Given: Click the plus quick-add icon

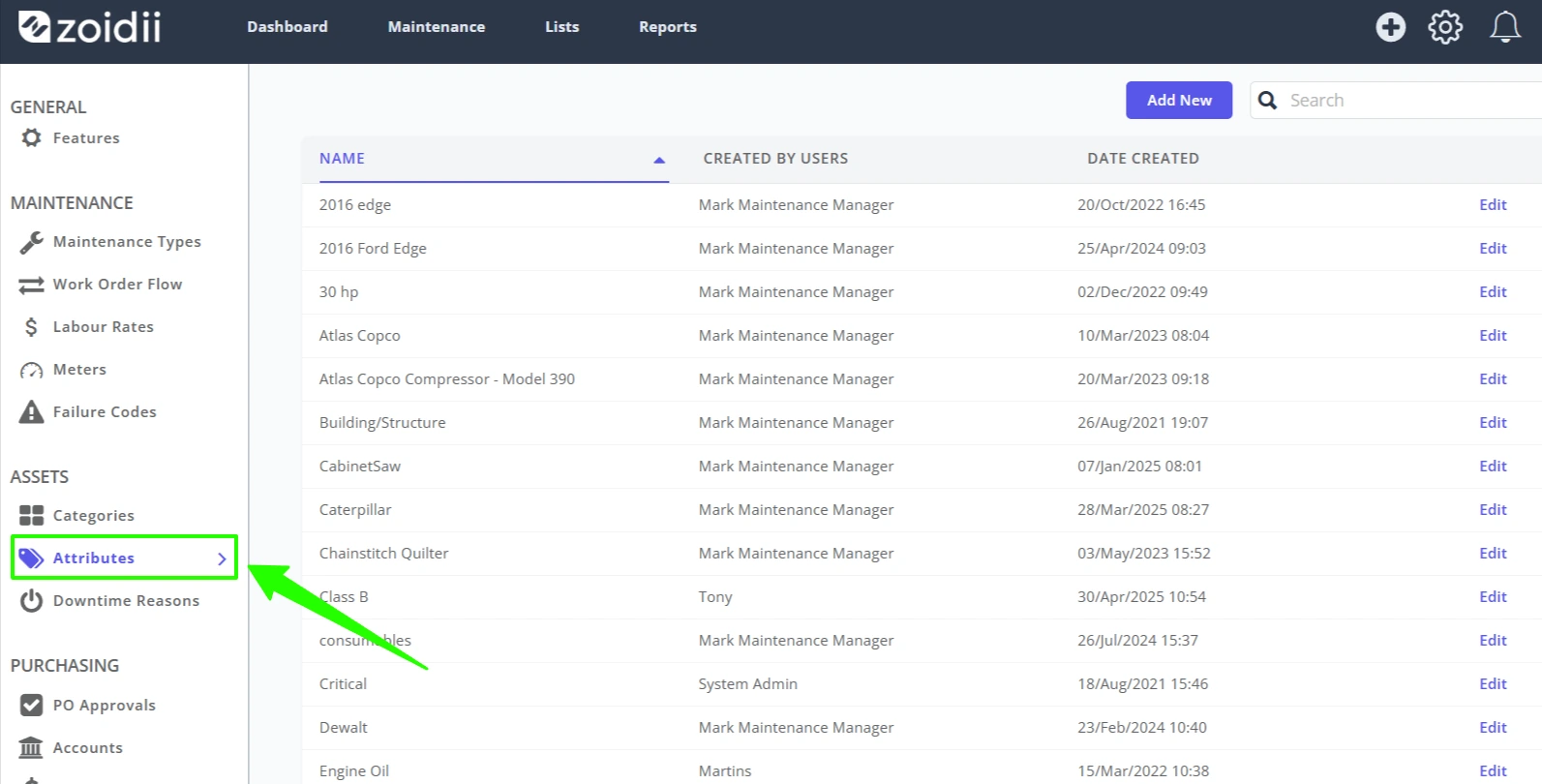Looking at the screenshot, I should (1391, 27).
